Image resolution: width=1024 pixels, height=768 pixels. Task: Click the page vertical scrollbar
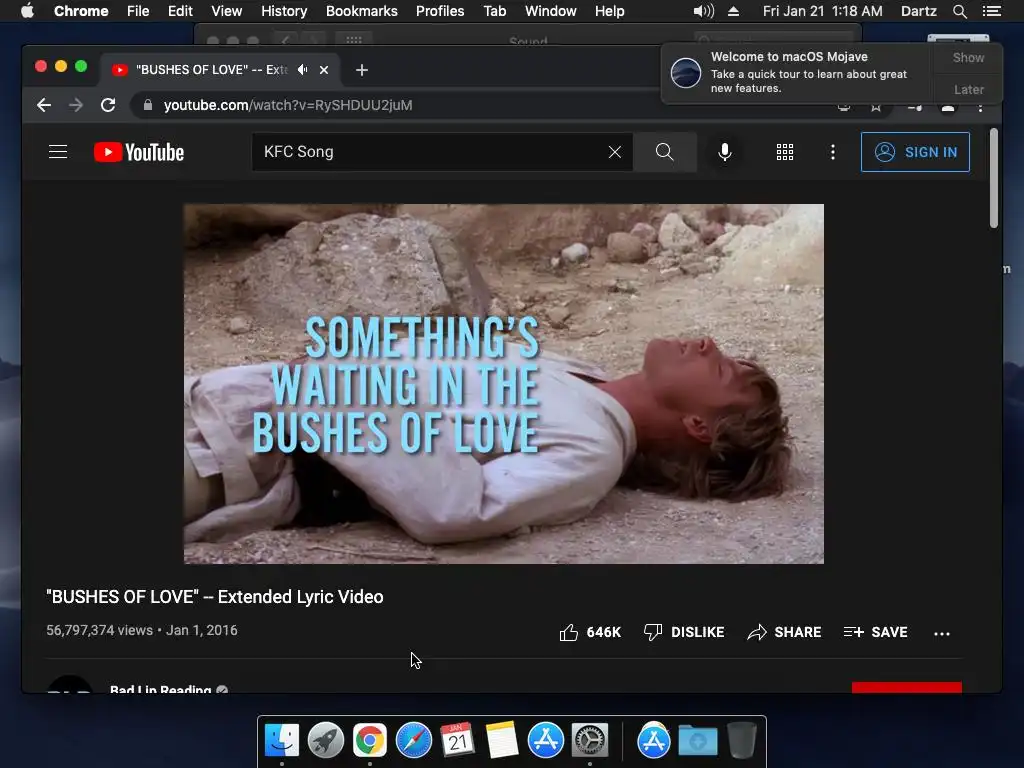tap(993, 178)
